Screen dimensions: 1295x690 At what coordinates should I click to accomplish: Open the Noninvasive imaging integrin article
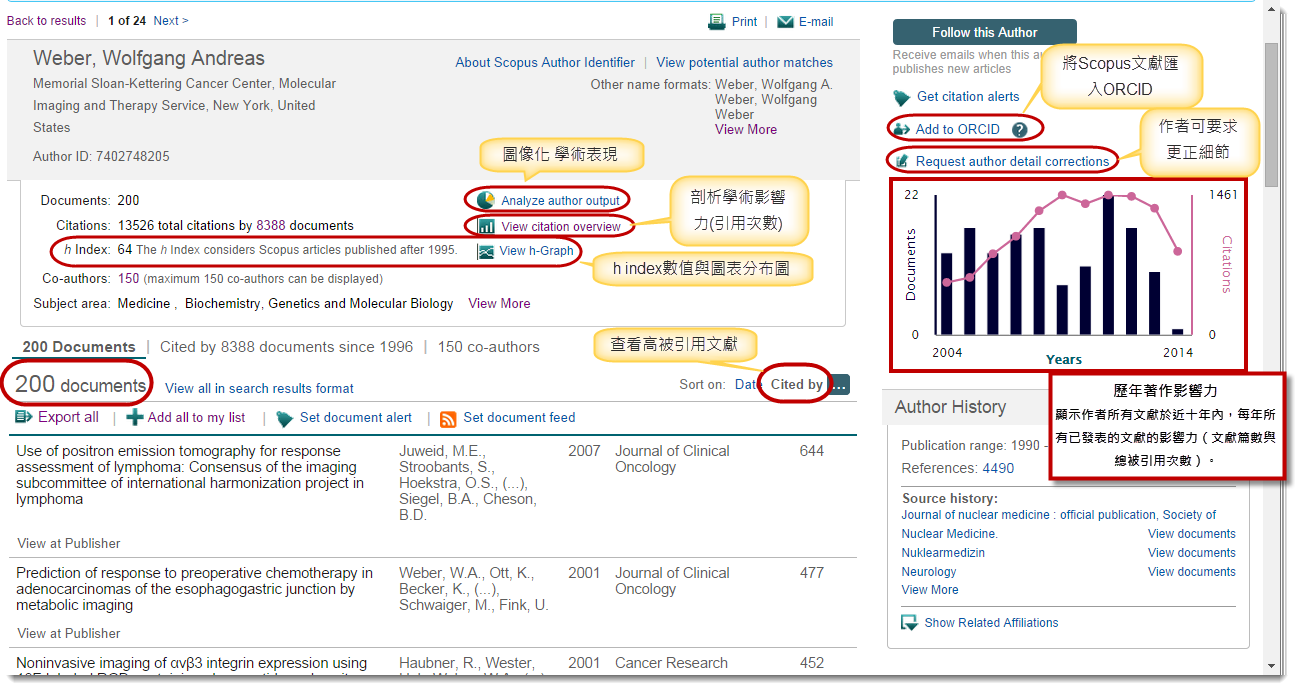pyautogui.click(x=192, y=670)
